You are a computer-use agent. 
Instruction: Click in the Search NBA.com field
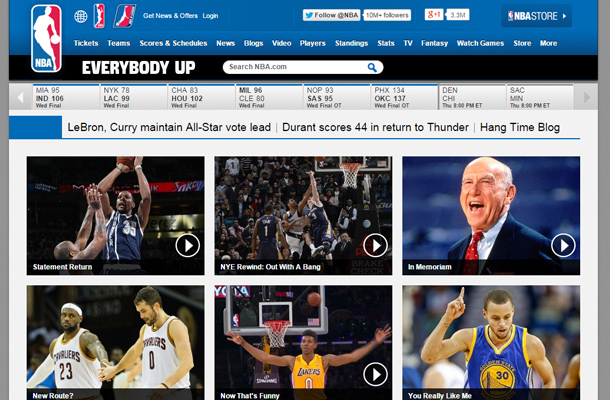[x=295, y=67]
